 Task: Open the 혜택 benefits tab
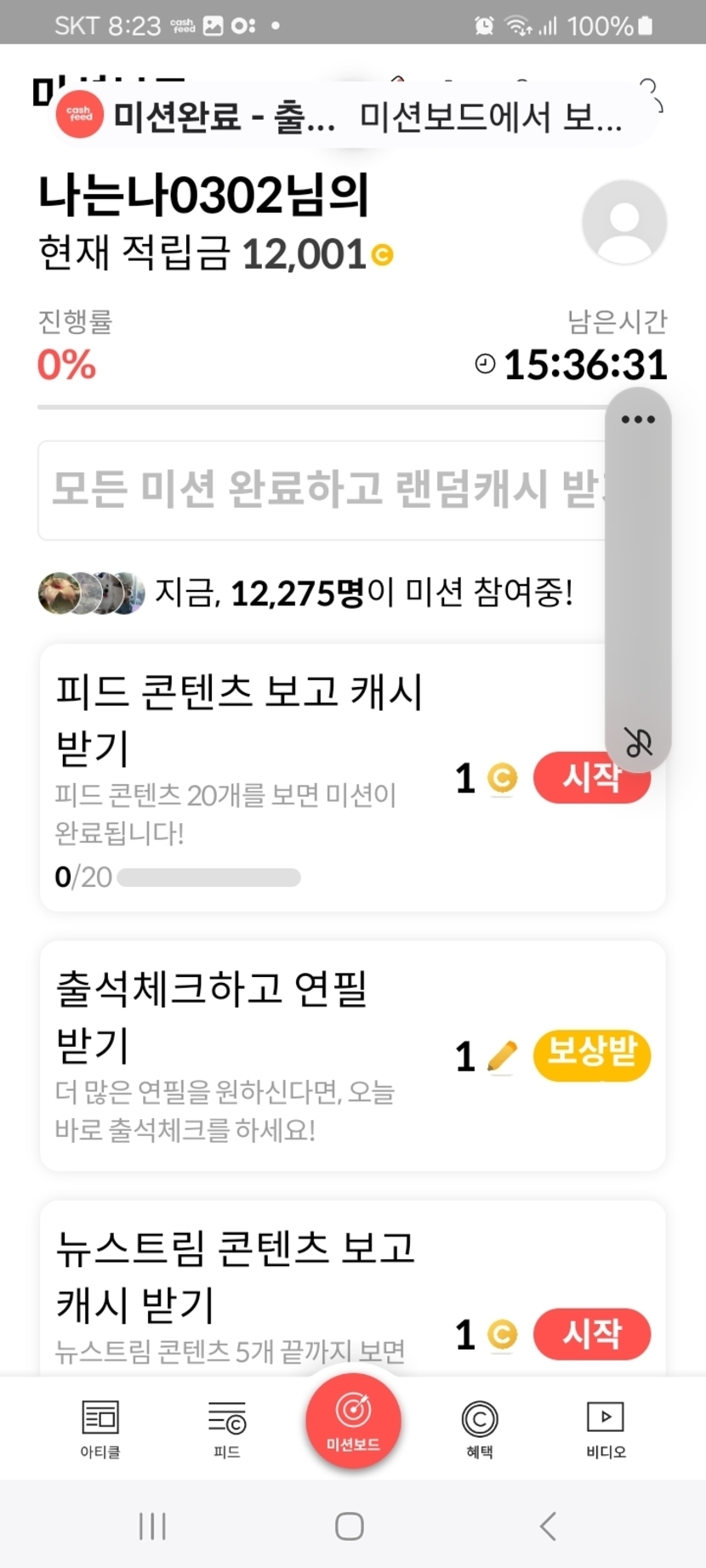coord(479,1427)
